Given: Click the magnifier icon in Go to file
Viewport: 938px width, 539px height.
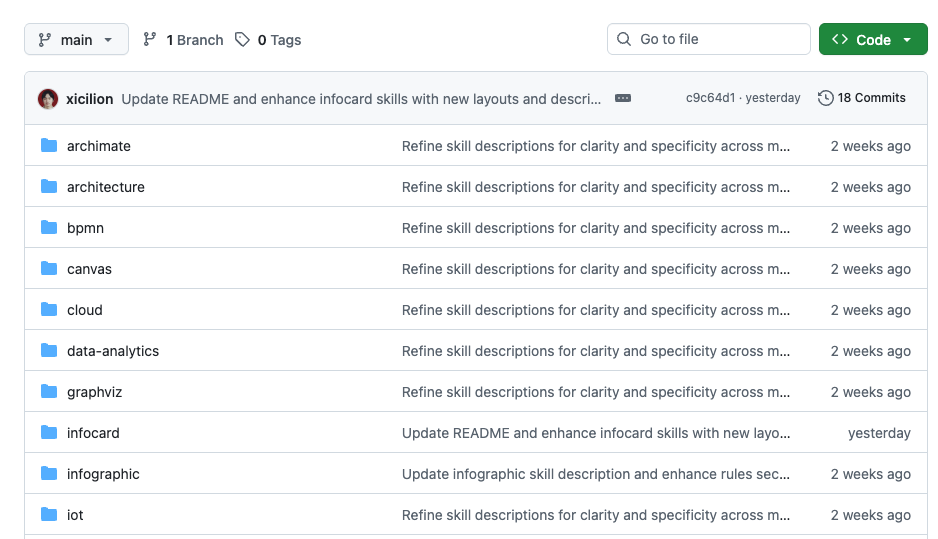Looking at the screenshot, I should click(x=624, y=39).
